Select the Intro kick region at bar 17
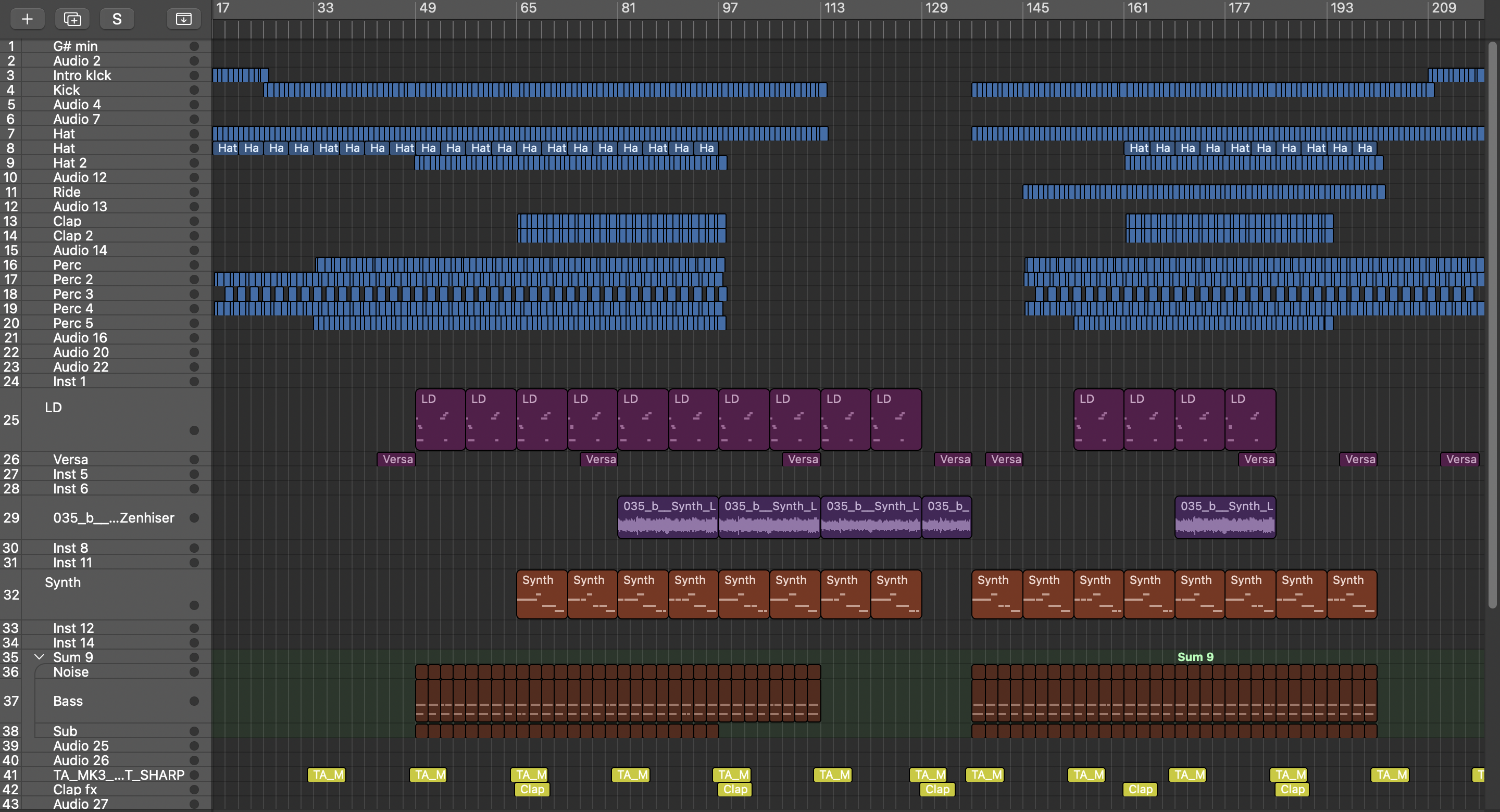This screenshot has width=1500, height=812. [x=241, y=75]
